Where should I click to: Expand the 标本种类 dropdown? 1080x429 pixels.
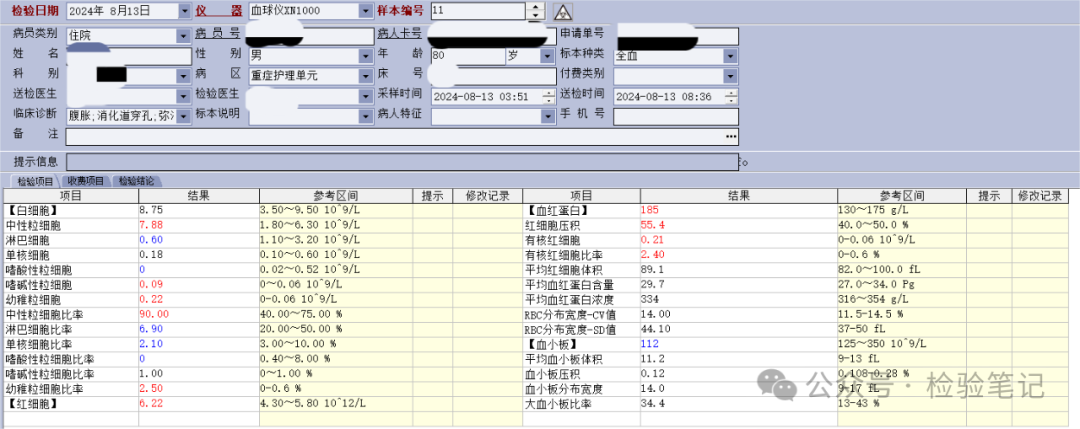tap(731, 55)
